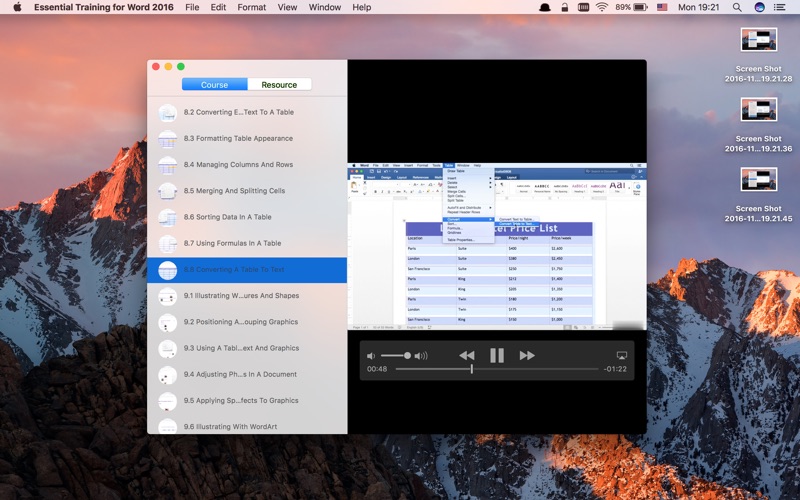Switch to the Course tab
Screen dimensions: 800x500
[x=214, y=85]
